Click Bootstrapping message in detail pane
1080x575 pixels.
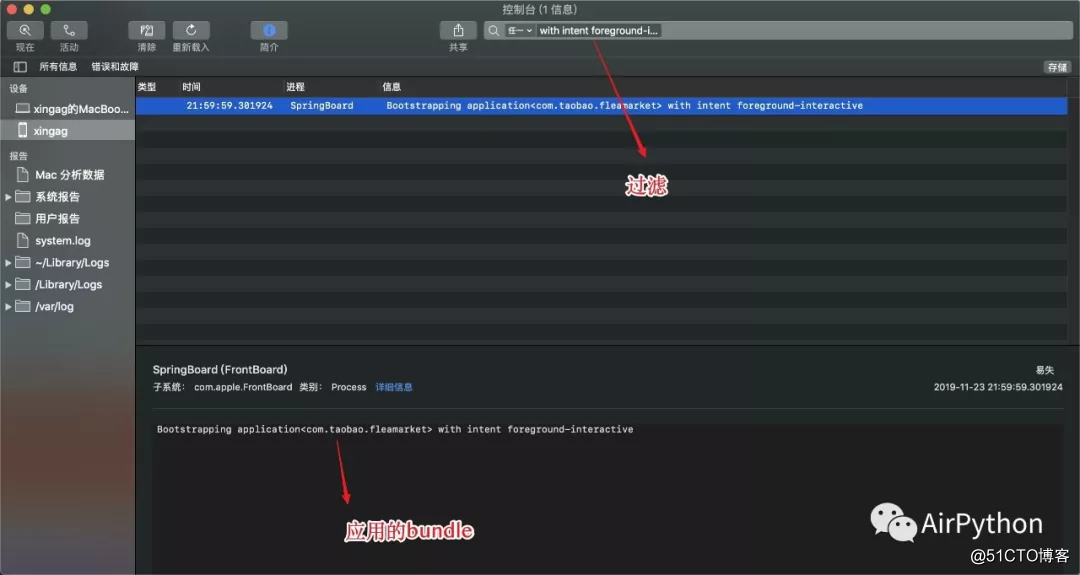tap(395, 429)
